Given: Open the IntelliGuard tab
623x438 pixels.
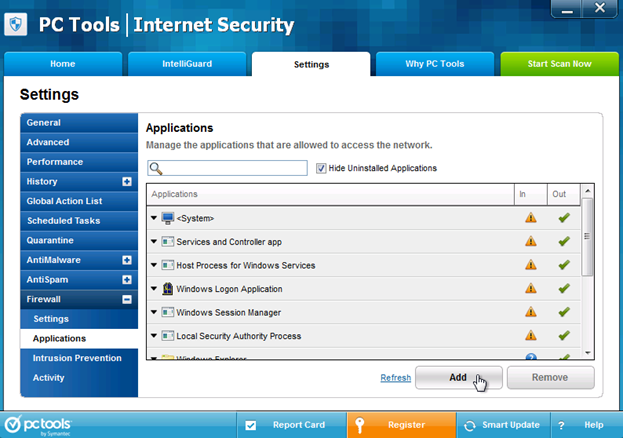Looking at the screenshot, I should coord(187,64).
